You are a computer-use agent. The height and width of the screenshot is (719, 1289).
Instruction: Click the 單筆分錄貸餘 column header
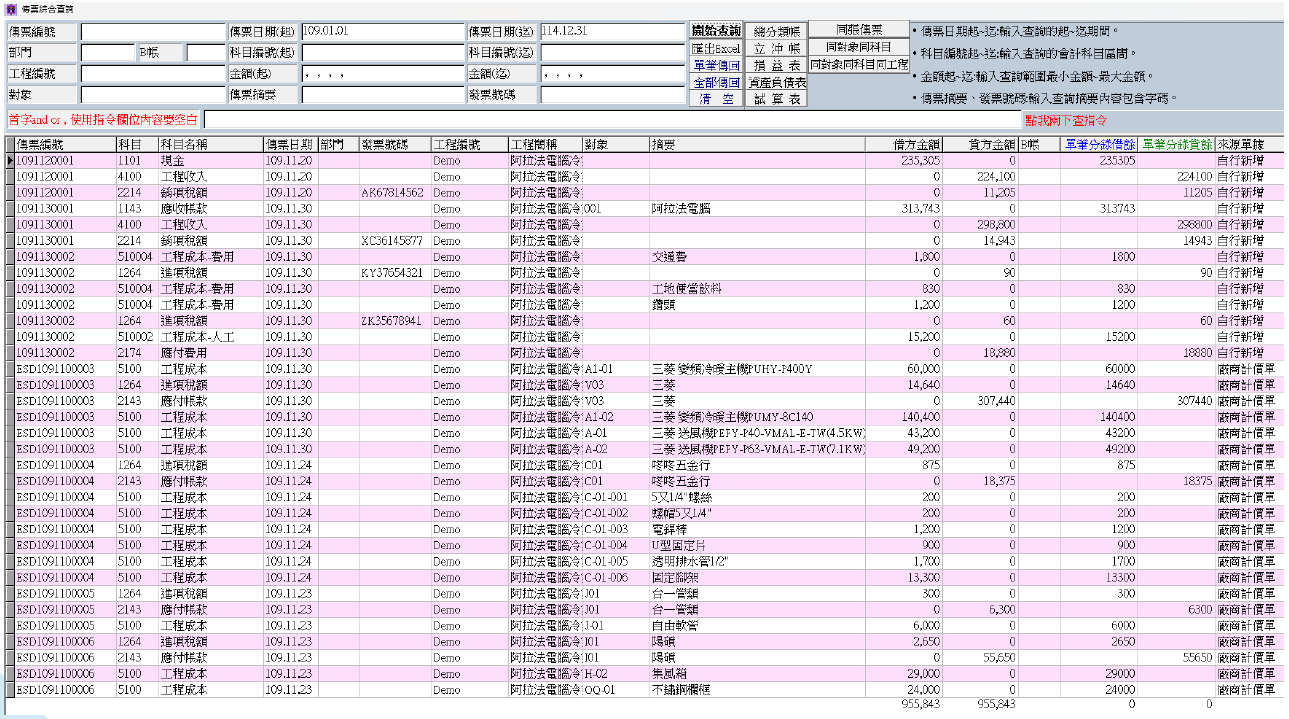1176,145
